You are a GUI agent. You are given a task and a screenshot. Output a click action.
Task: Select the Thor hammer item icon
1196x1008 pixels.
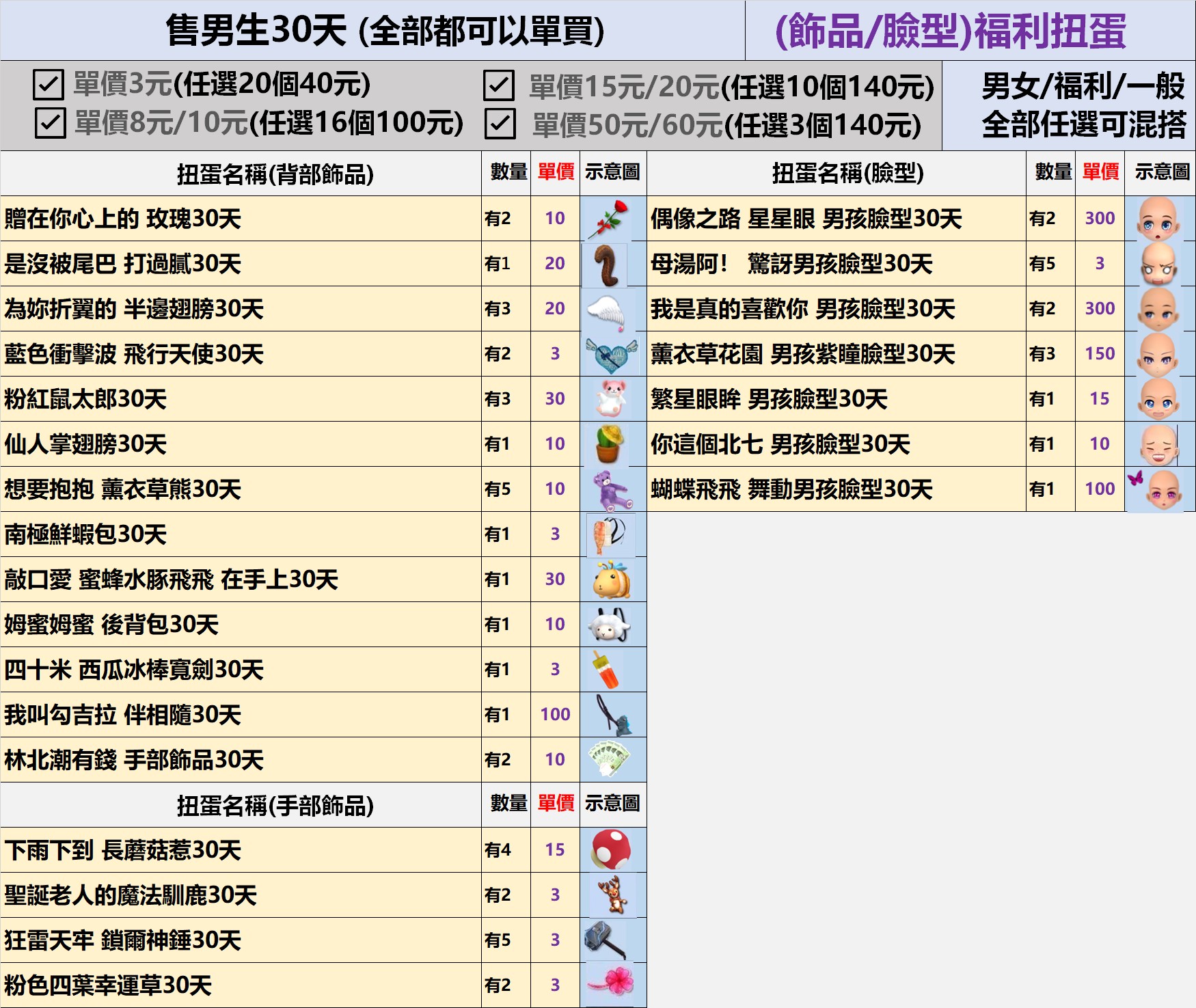[606, 940]
